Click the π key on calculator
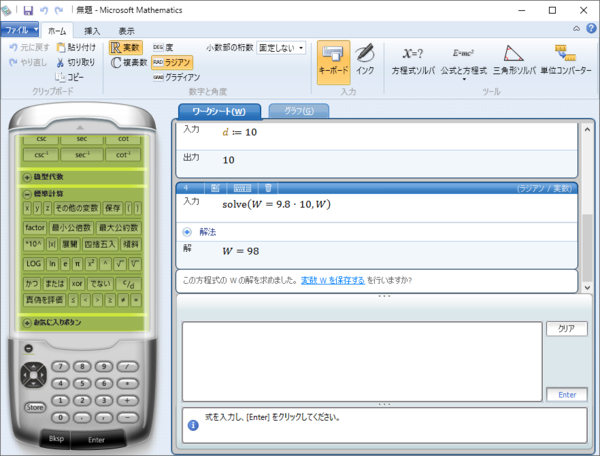This screenshot has width=600, height=456. click(77, 264)
